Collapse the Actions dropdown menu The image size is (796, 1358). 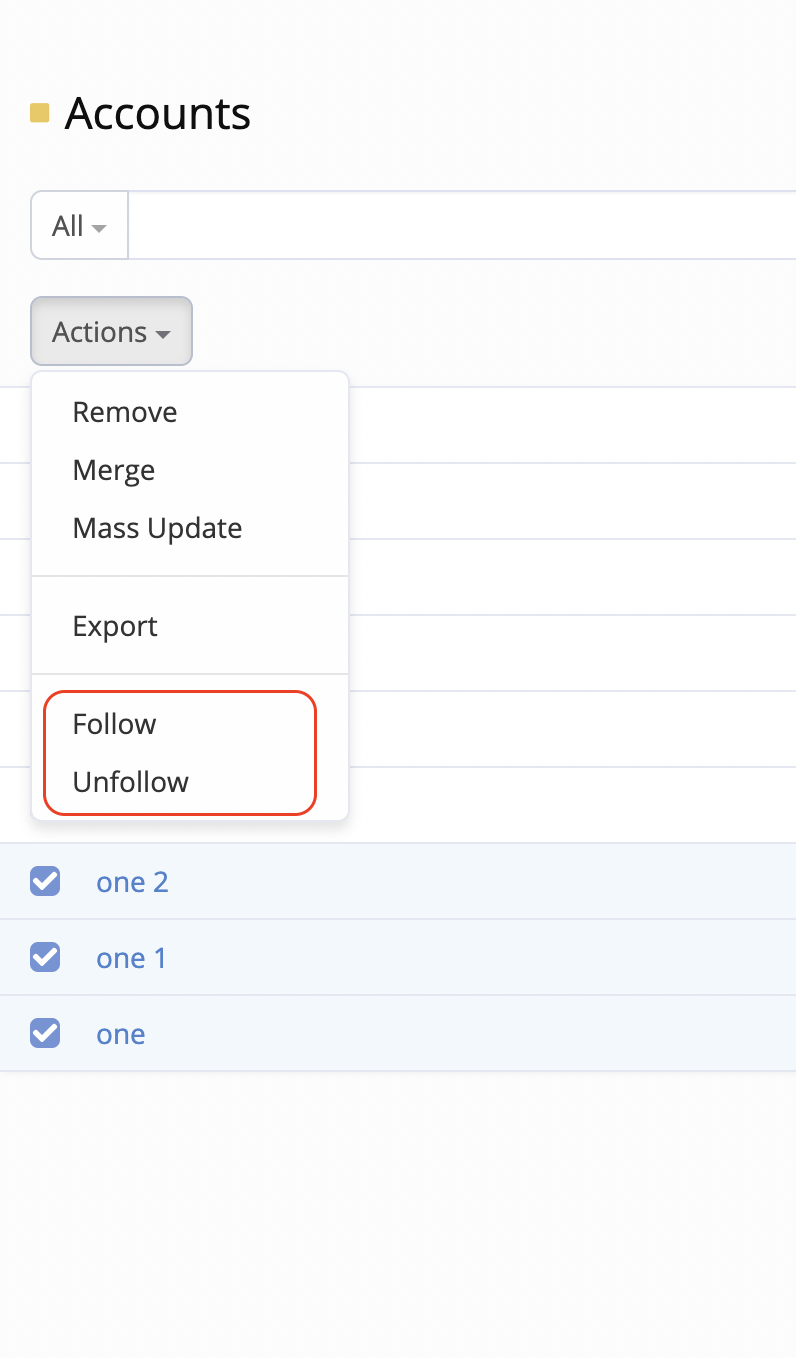[111, 332]
